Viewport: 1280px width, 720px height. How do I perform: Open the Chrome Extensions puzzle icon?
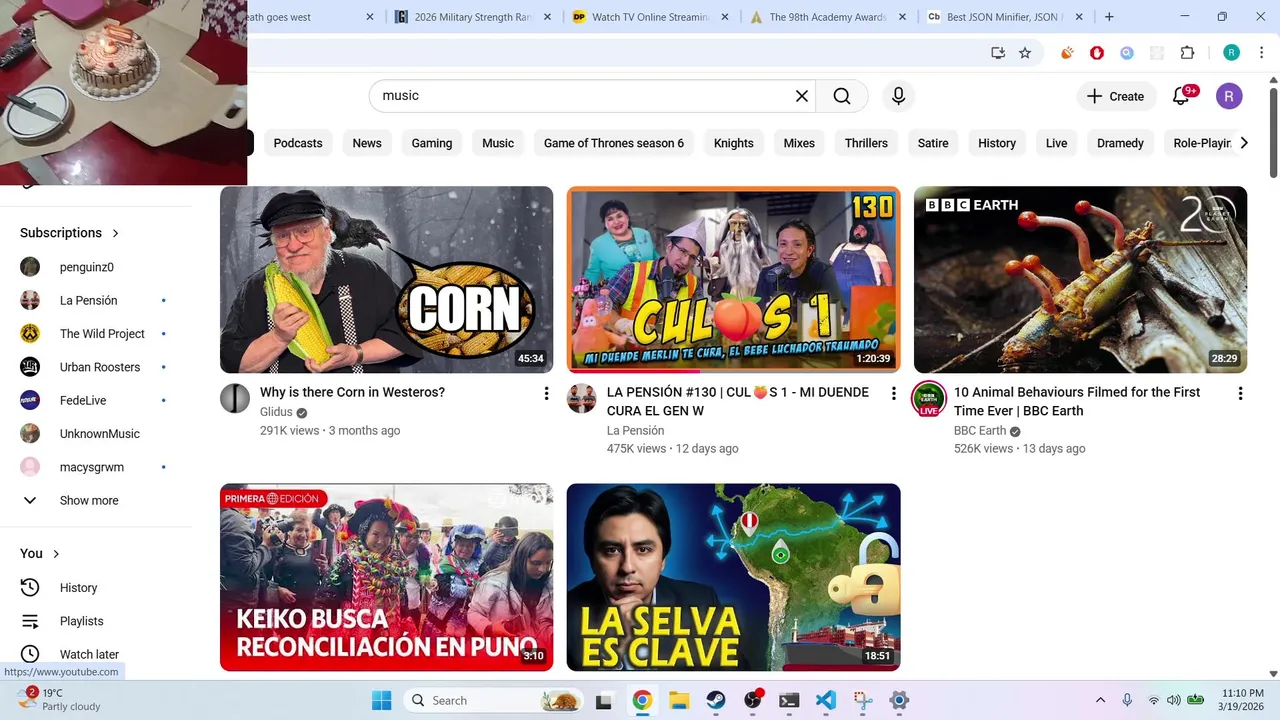[x=1188, y=53]
